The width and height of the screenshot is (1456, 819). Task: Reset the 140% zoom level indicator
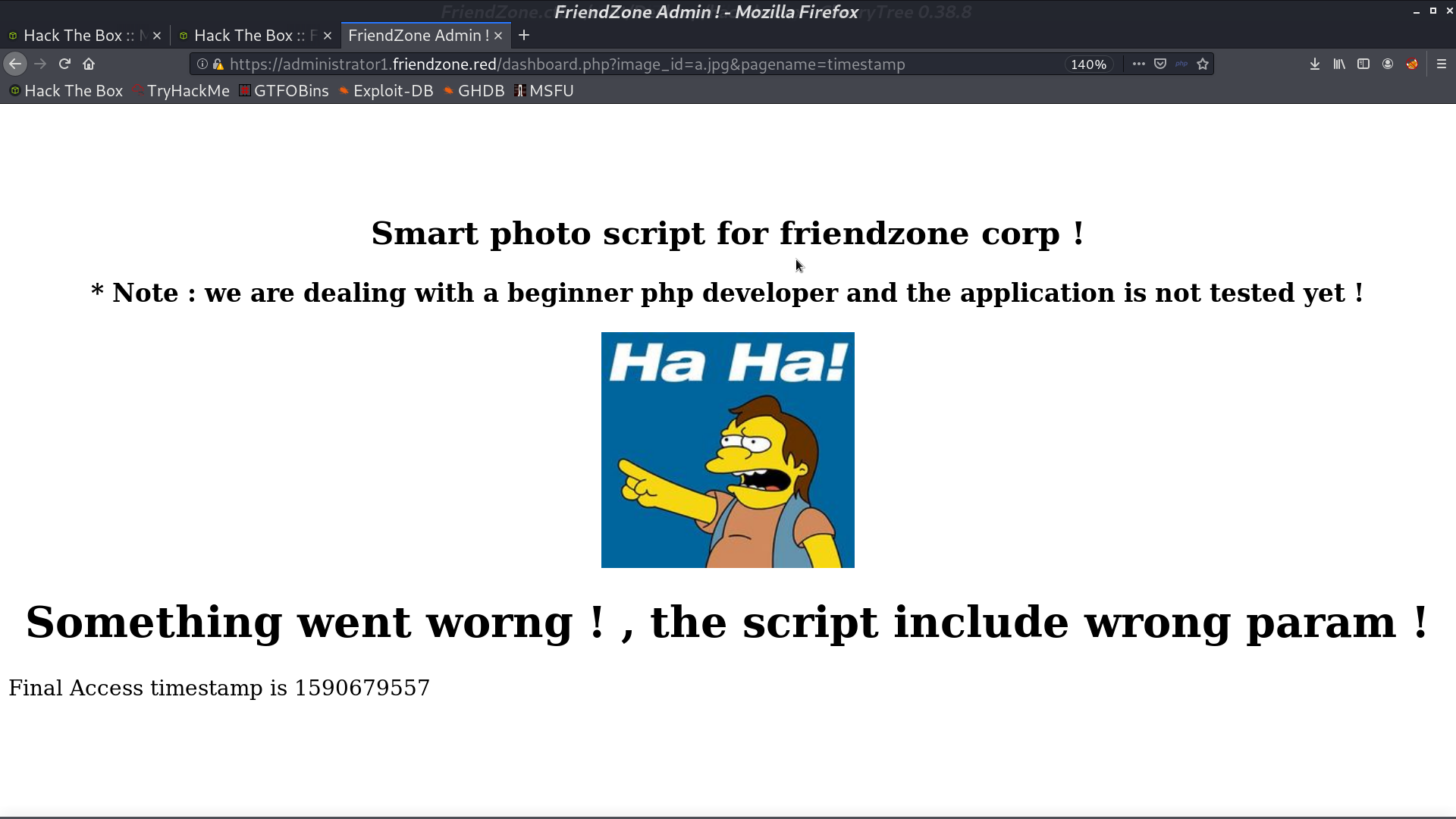tap(1088, 64)
